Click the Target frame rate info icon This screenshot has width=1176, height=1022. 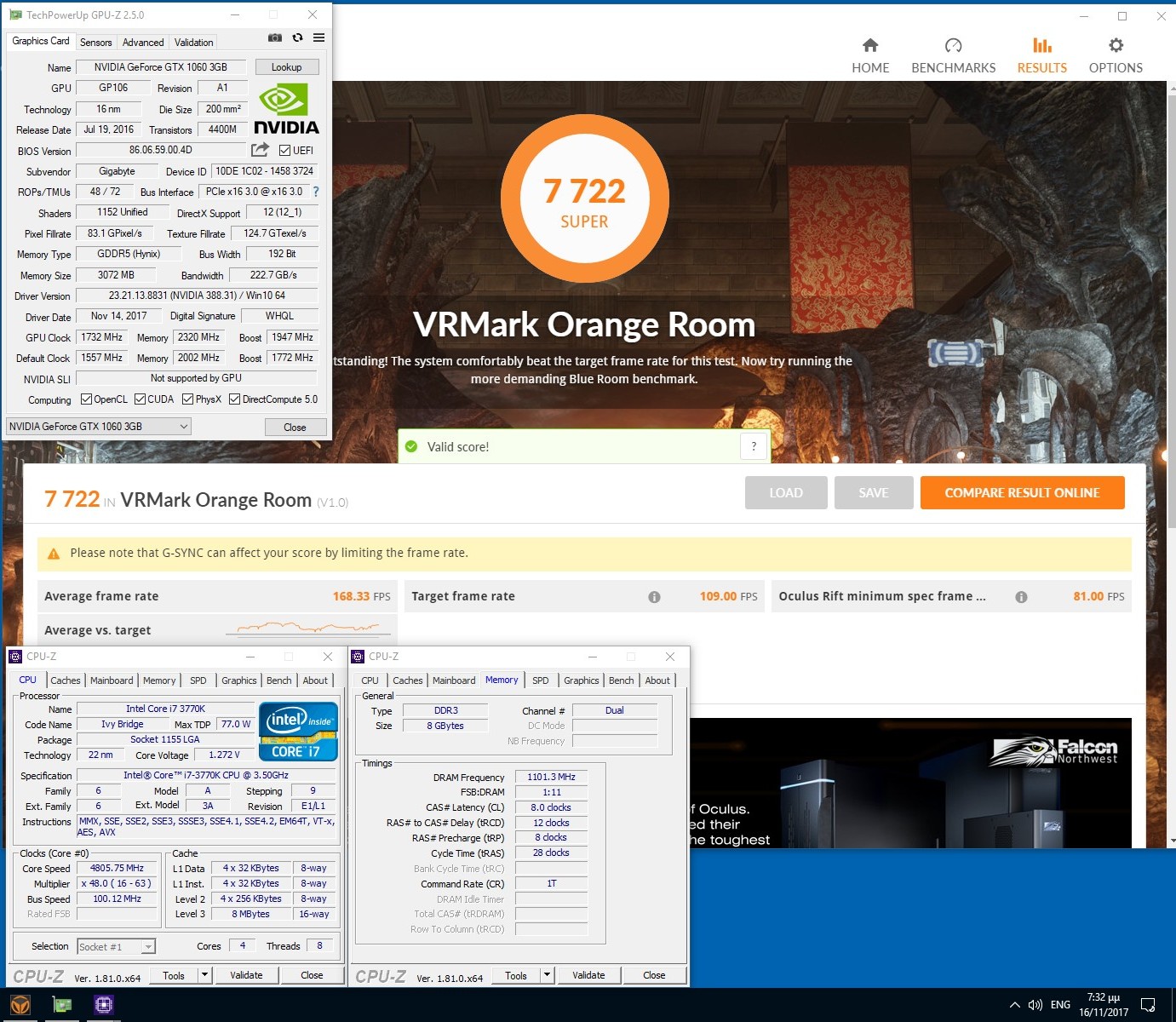[x=654, y=597]
